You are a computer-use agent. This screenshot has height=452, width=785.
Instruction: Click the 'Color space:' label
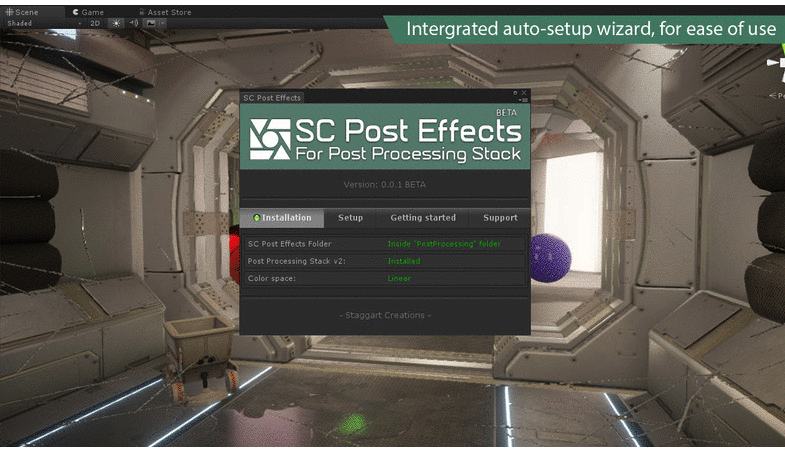click(271, 278)
